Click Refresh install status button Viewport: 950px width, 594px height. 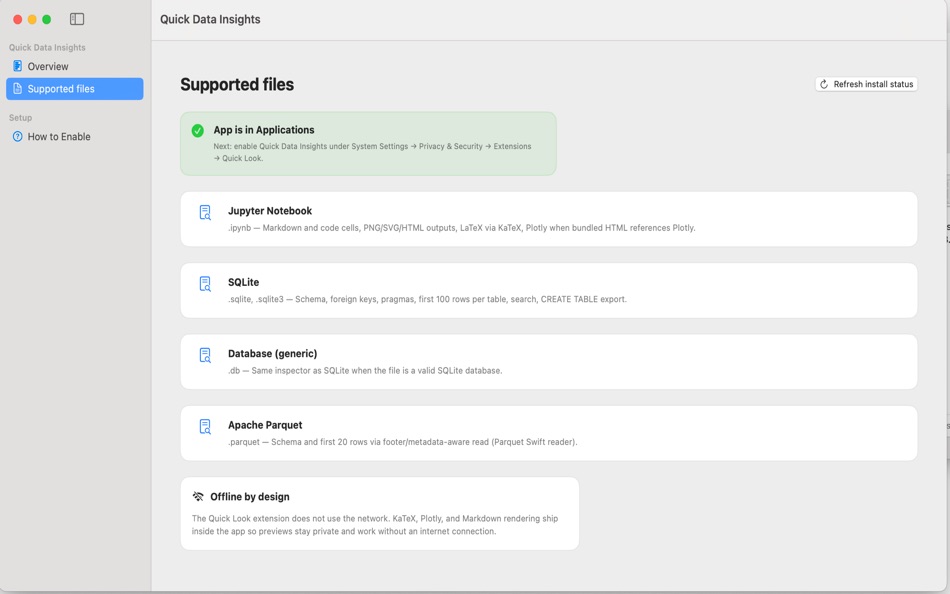[866, 84]
